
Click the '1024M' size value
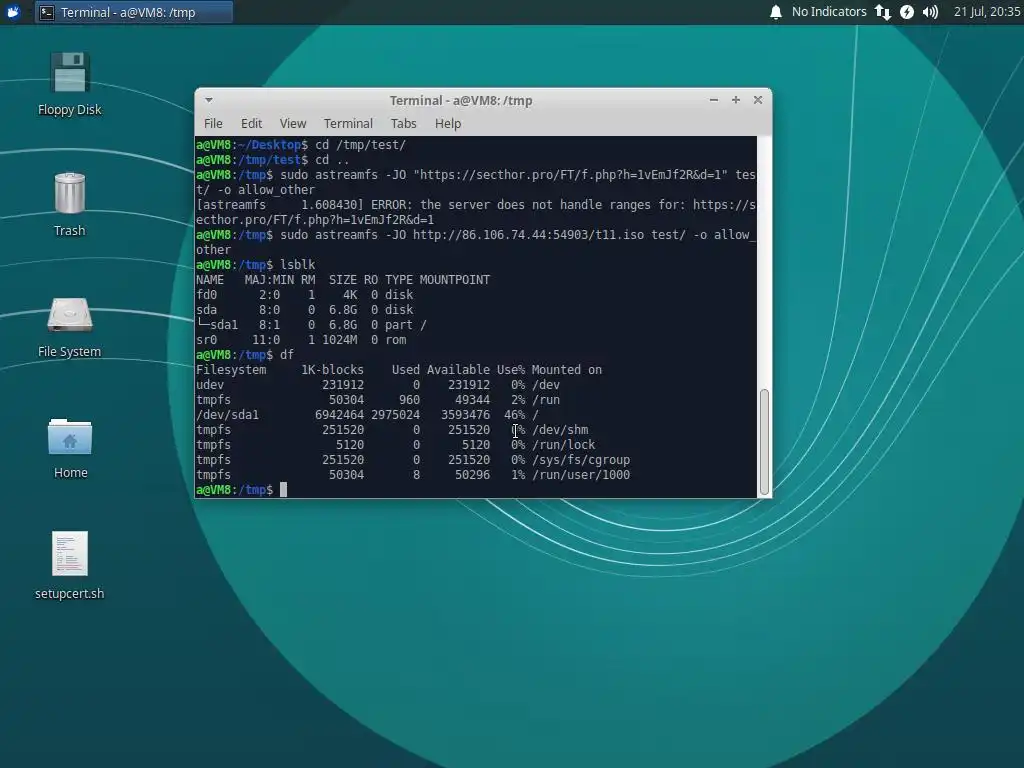340,340
